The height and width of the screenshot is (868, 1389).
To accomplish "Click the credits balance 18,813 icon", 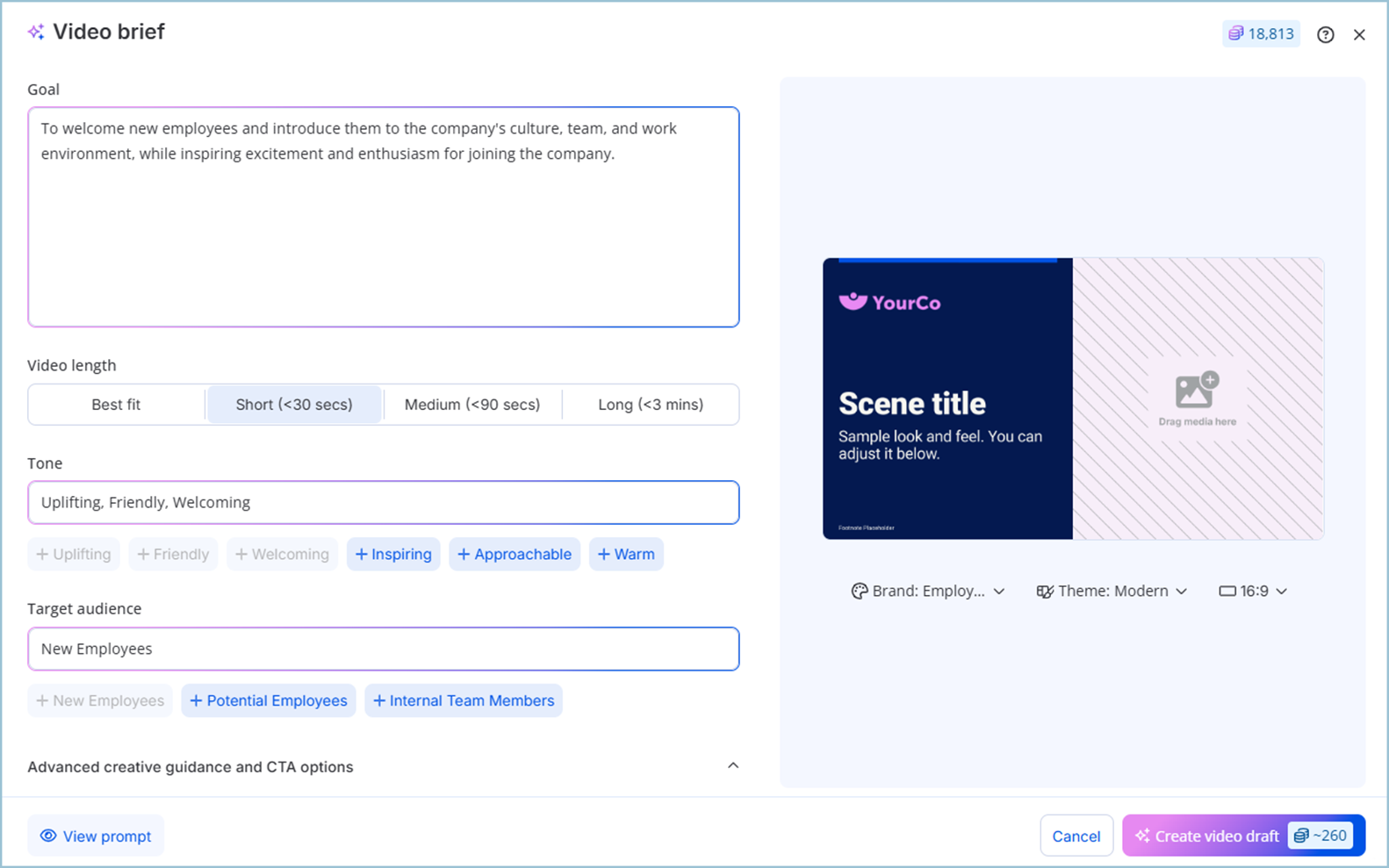I will pos(1236,33).
